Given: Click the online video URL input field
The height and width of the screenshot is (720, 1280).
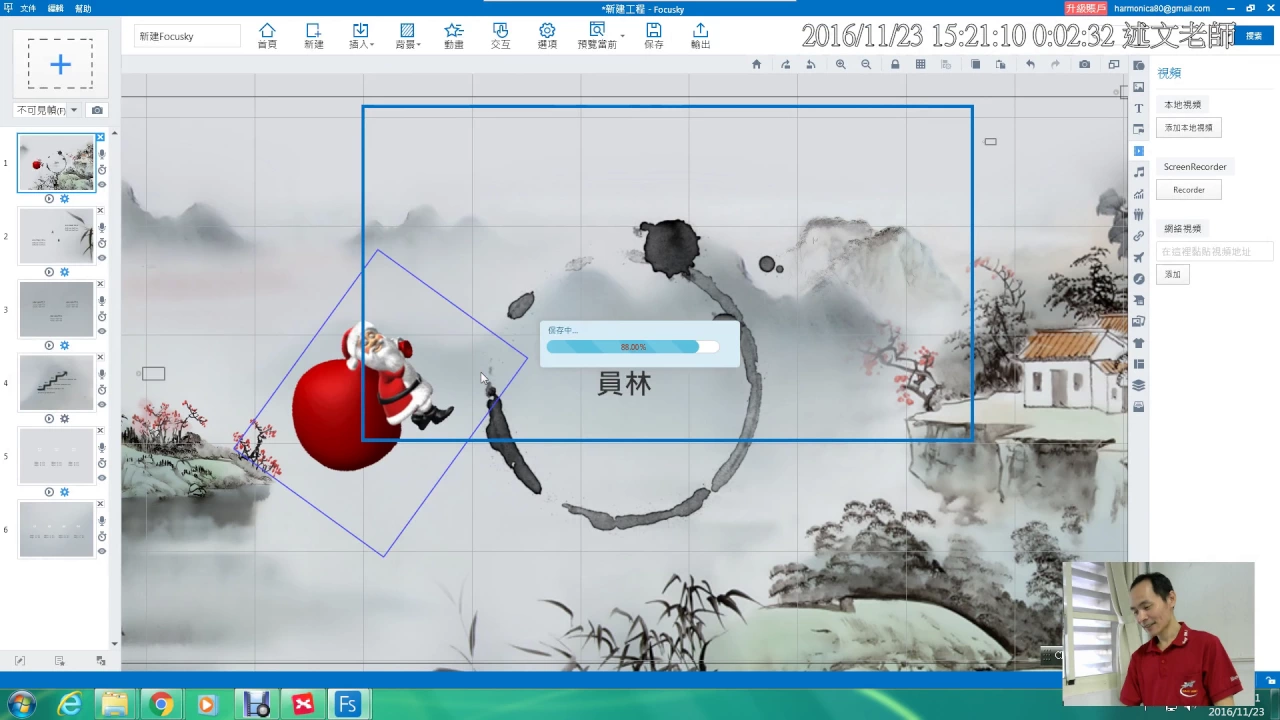Looking at the screenshot, I should click(x=1215, y=252).
